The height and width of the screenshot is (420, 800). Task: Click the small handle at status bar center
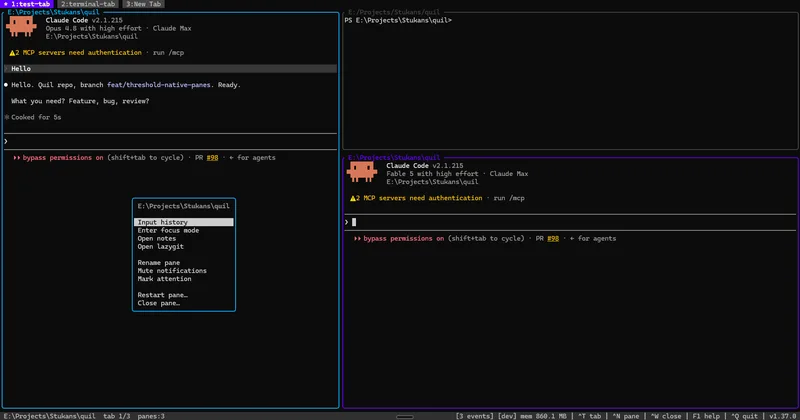click(x=405, y=417)
